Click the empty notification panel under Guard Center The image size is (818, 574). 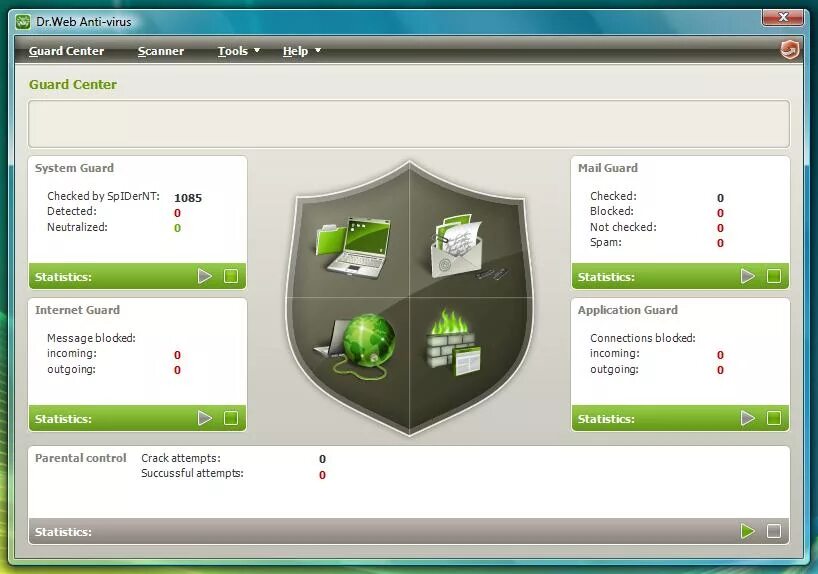point(409,124)
